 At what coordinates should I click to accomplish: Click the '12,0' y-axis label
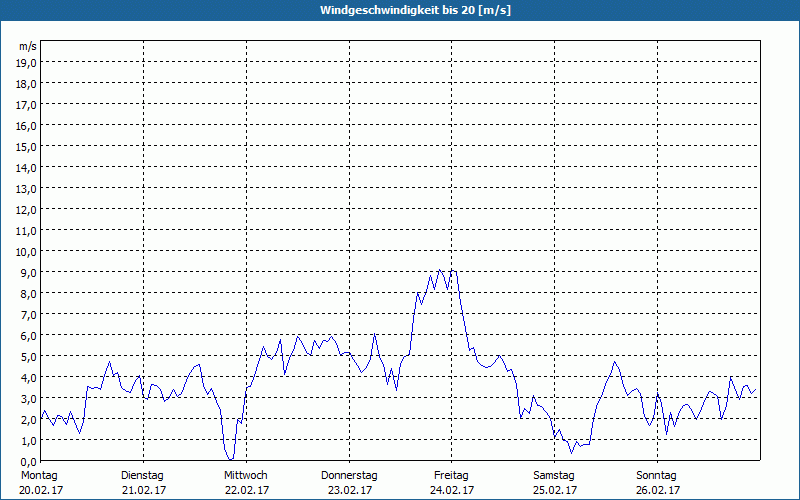click(27, 210)
